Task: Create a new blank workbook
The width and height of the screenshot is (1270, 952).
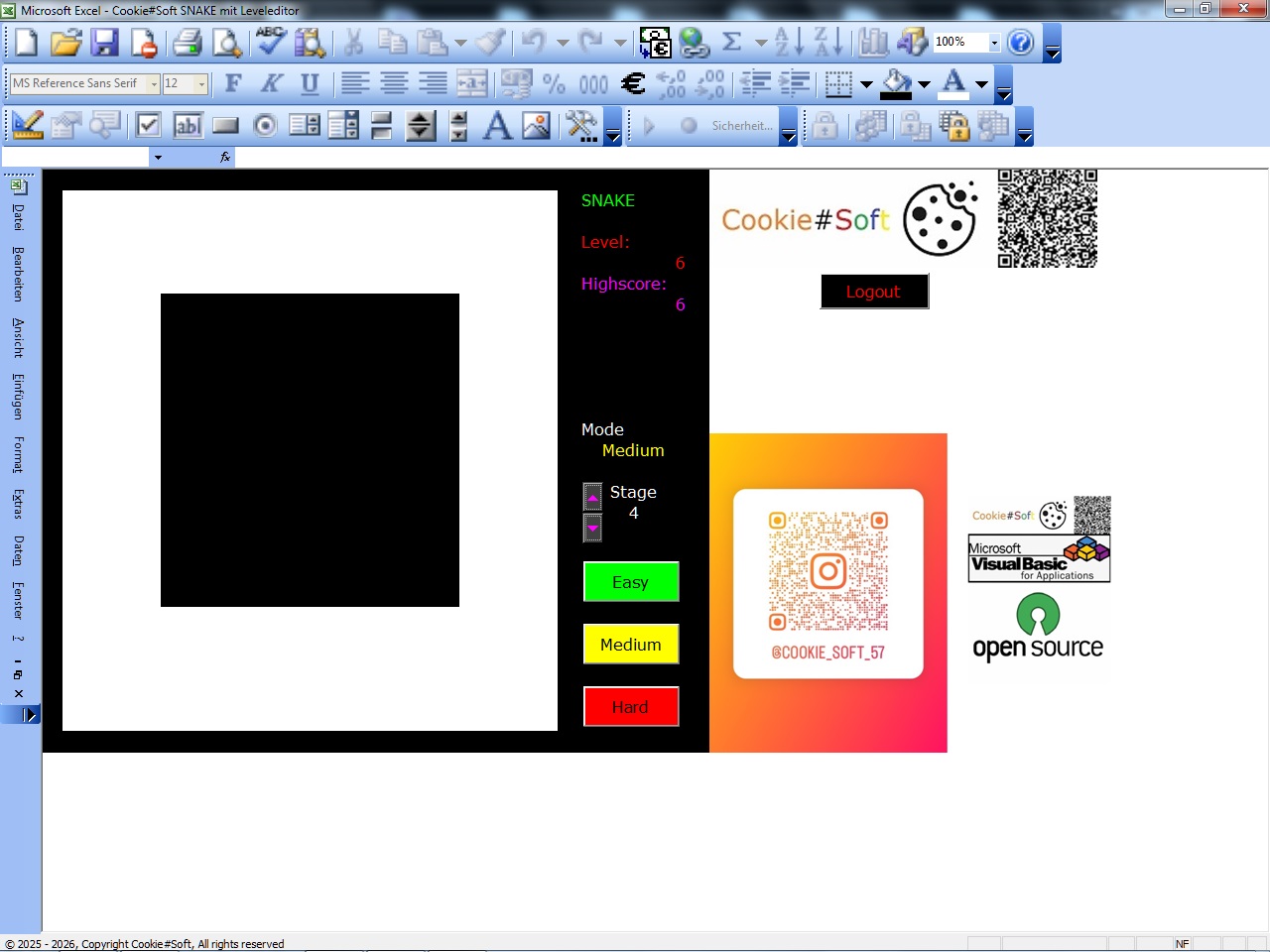Action: click(x=27, y=42)
